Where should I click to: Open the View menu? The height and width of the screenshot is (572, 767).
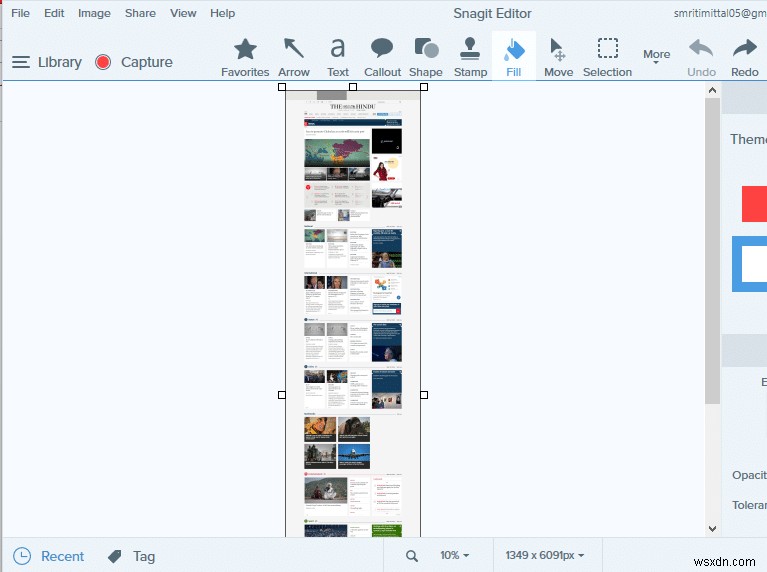pos(183,13)
